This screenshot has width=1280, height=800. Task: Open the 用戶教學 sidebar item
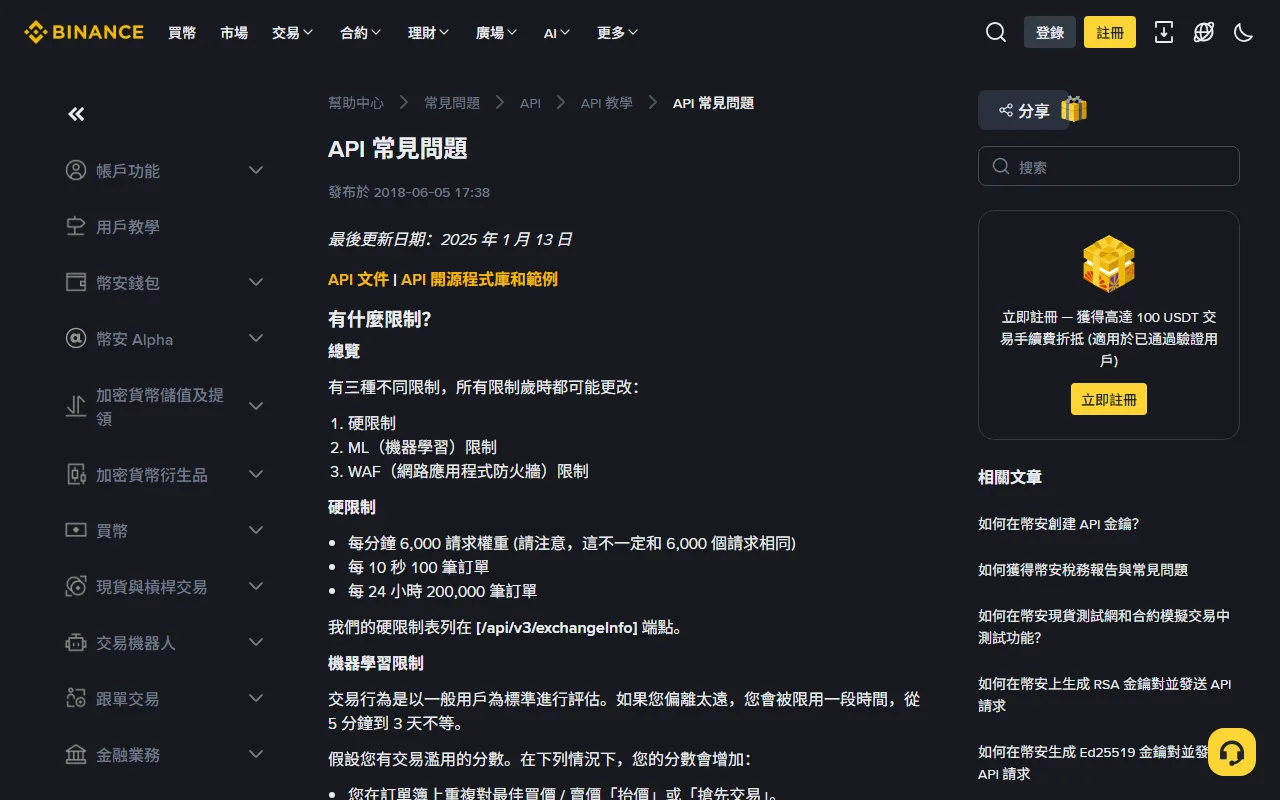(x=128, y=227)
